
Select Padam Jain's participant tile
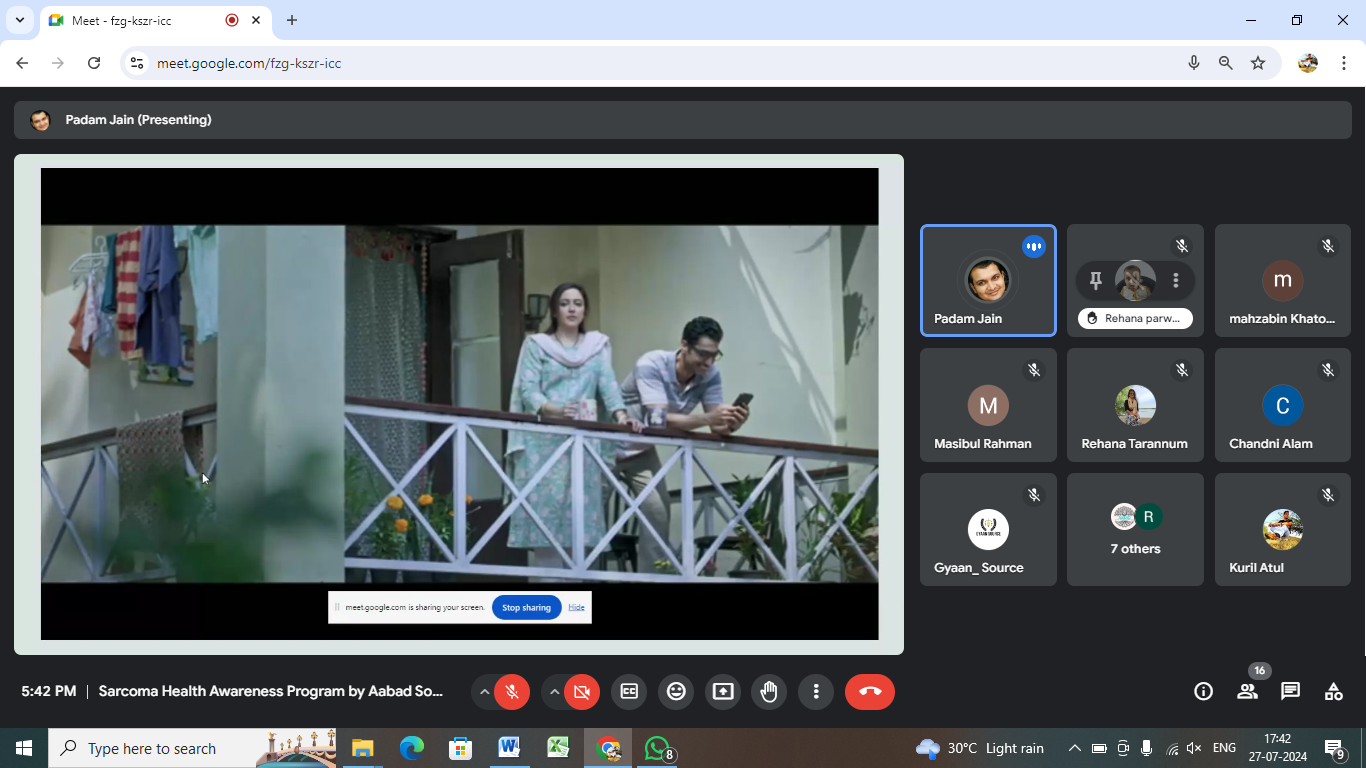pyautogui.click(x=988, y=280)
